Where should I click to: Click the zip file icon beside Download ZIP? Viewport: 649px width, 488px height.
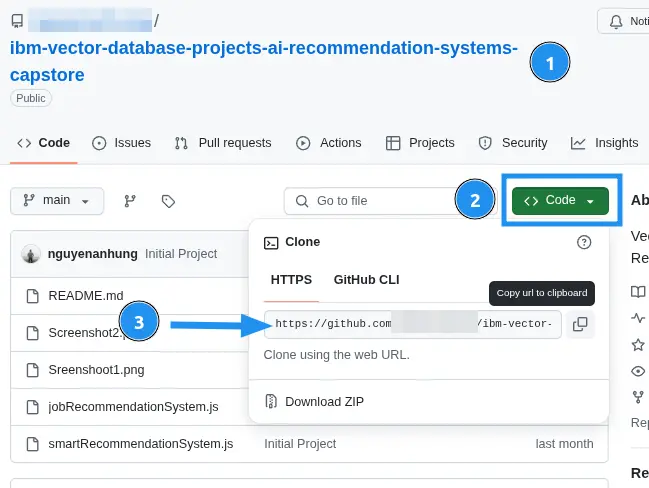coord(271,401)
